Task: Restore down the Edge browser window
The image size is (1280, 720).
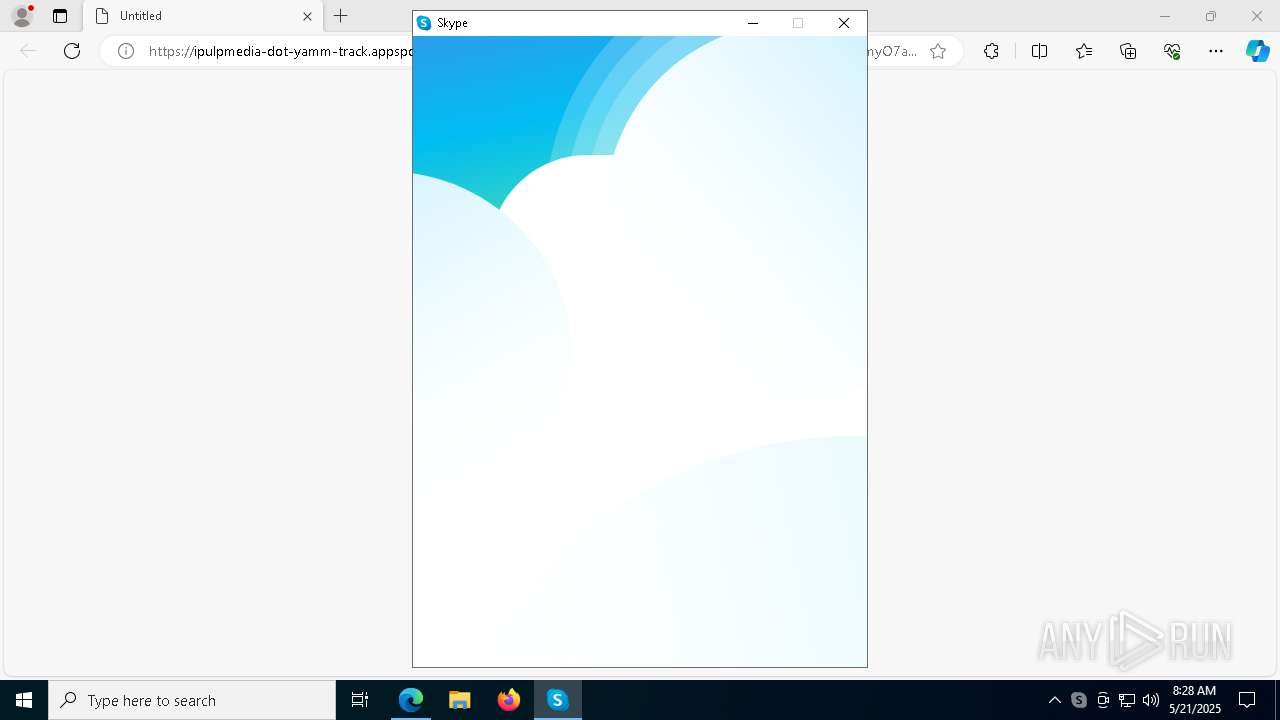Action: [x=1211, y=16]
